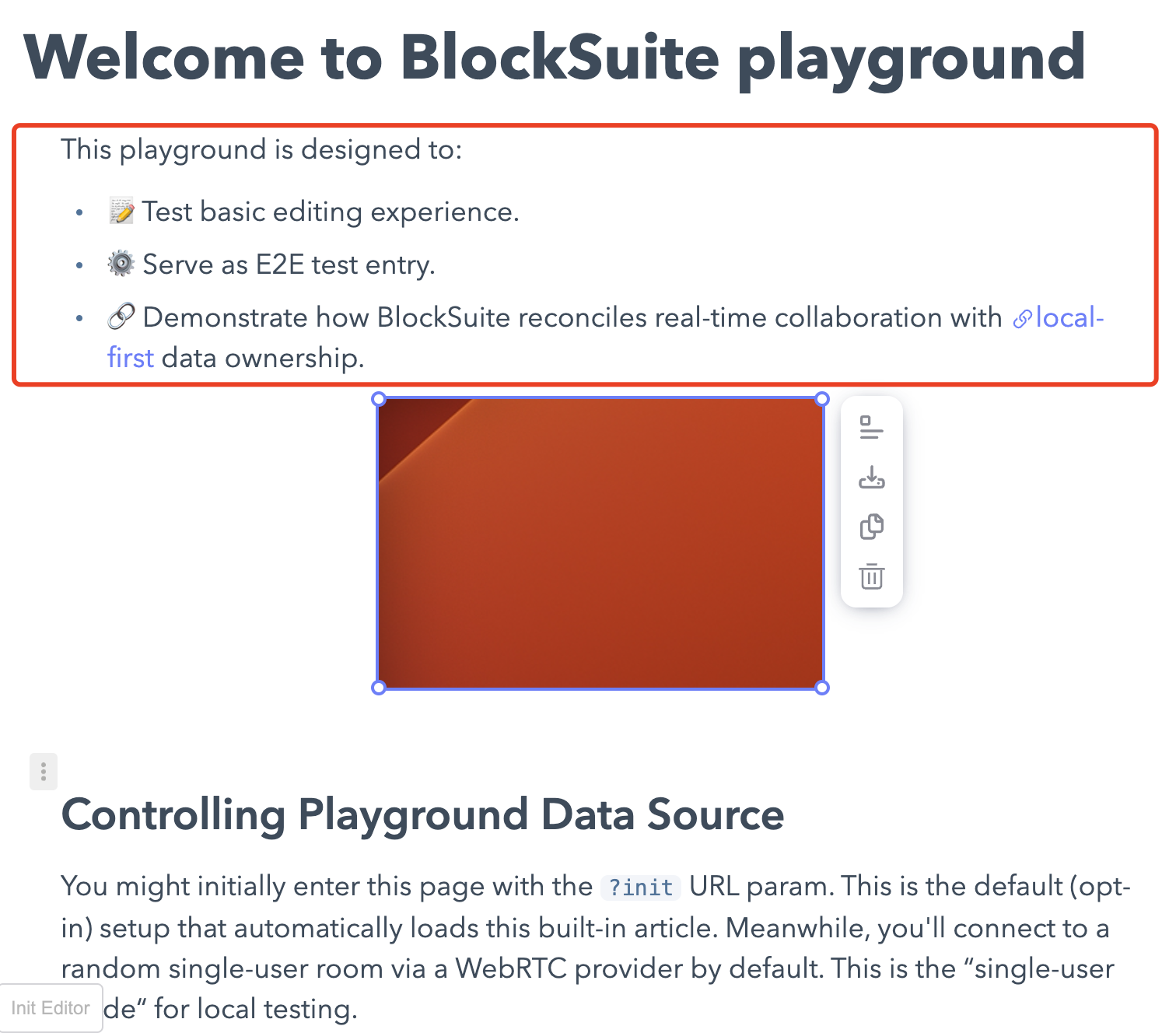Image resolution: width=1176 pixels, height=1033 pixels.
Task: Click the memo emoji in the first bullet
Action: click(x=121, y=210)
